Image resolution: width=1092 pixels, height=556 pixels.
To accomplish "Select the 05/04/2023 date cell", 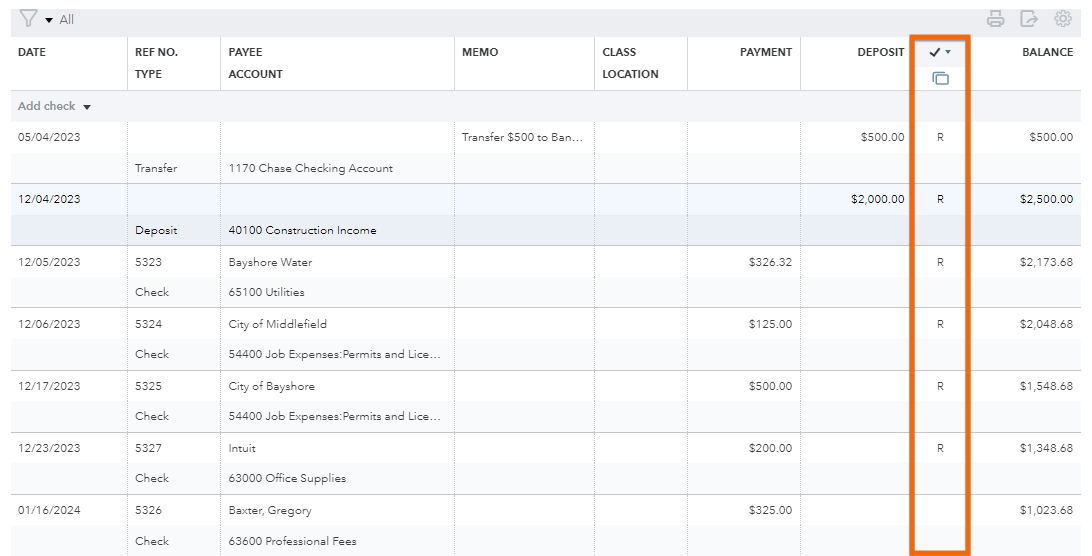I will [x=49, y=137].
